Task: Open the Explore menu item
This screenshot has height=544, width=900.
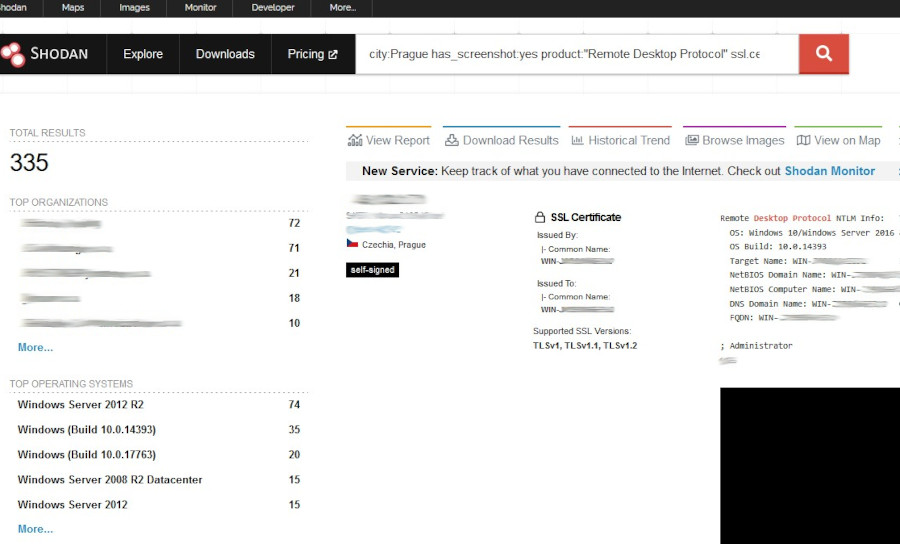Action: click(143, 54)
